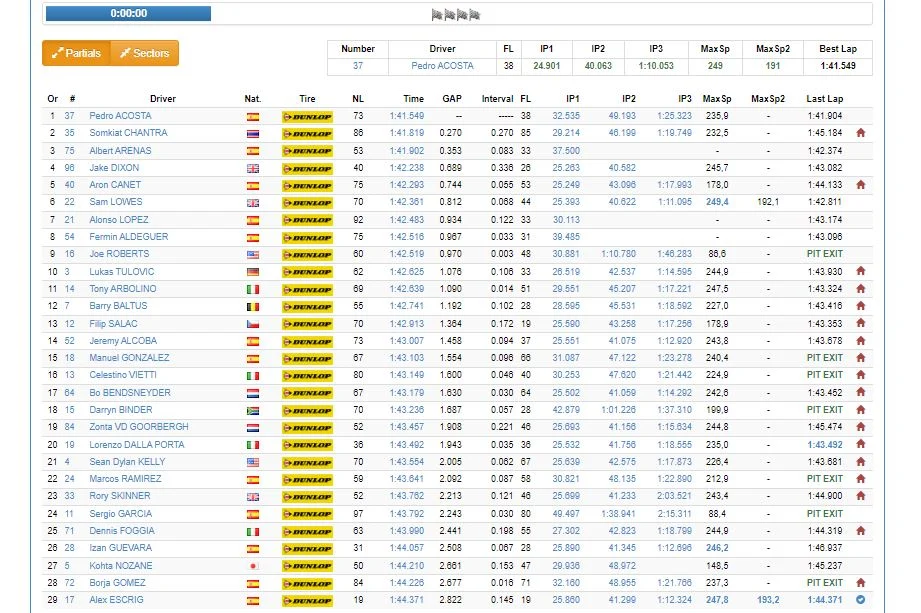This screenshot has height=613, width=921.
Task: Open driver Joe ROBERTS
Action: tap(119, 254)
